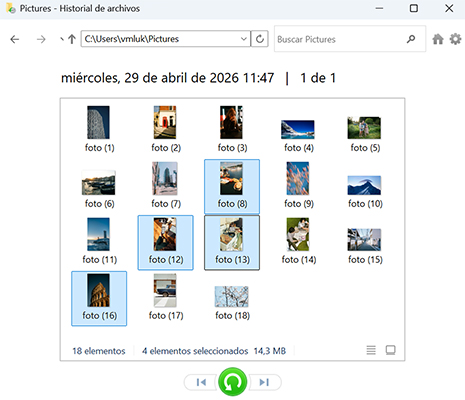Switch to details list view
Screen dimensions: 465x400
(371, 350)
